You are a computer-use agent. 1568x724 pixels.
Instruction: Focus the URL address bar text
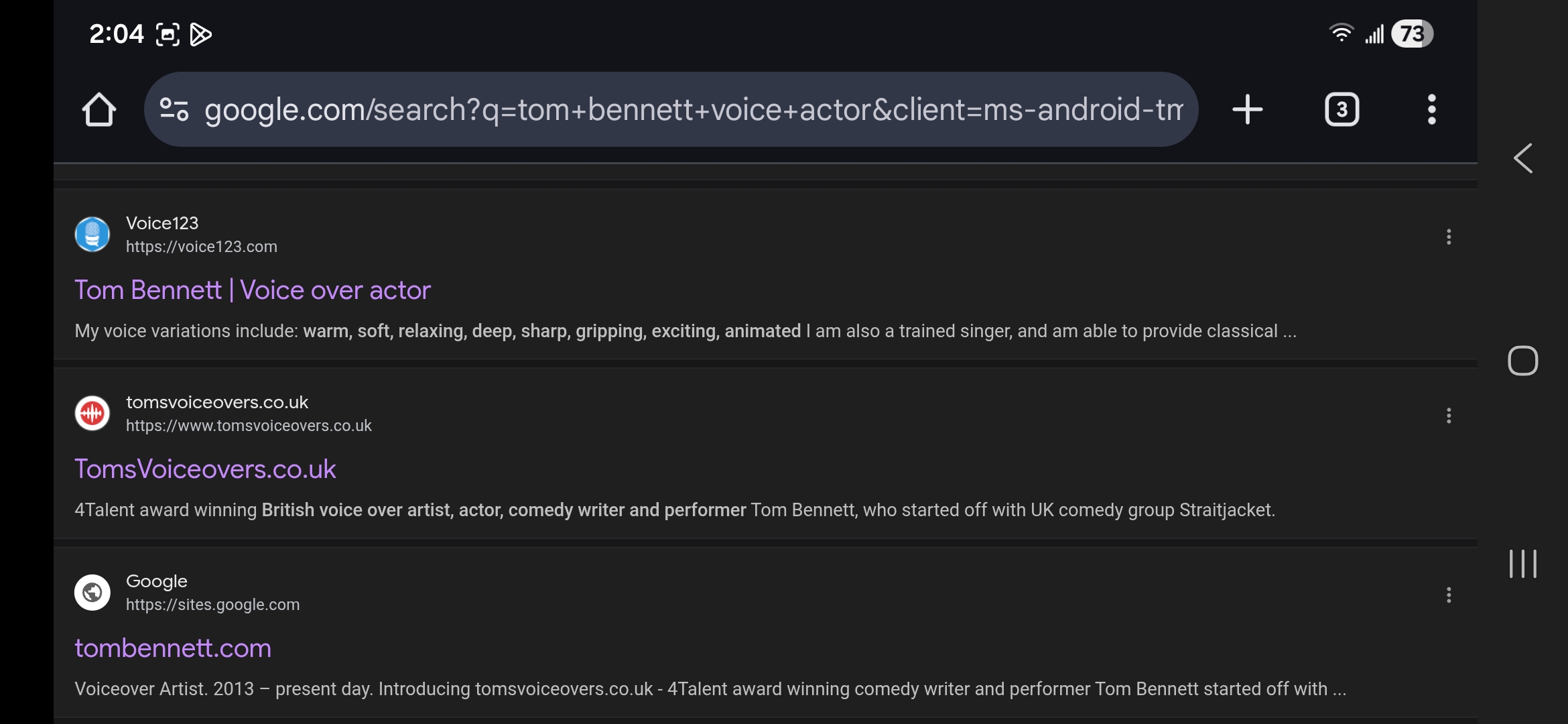tap(694, 109)
